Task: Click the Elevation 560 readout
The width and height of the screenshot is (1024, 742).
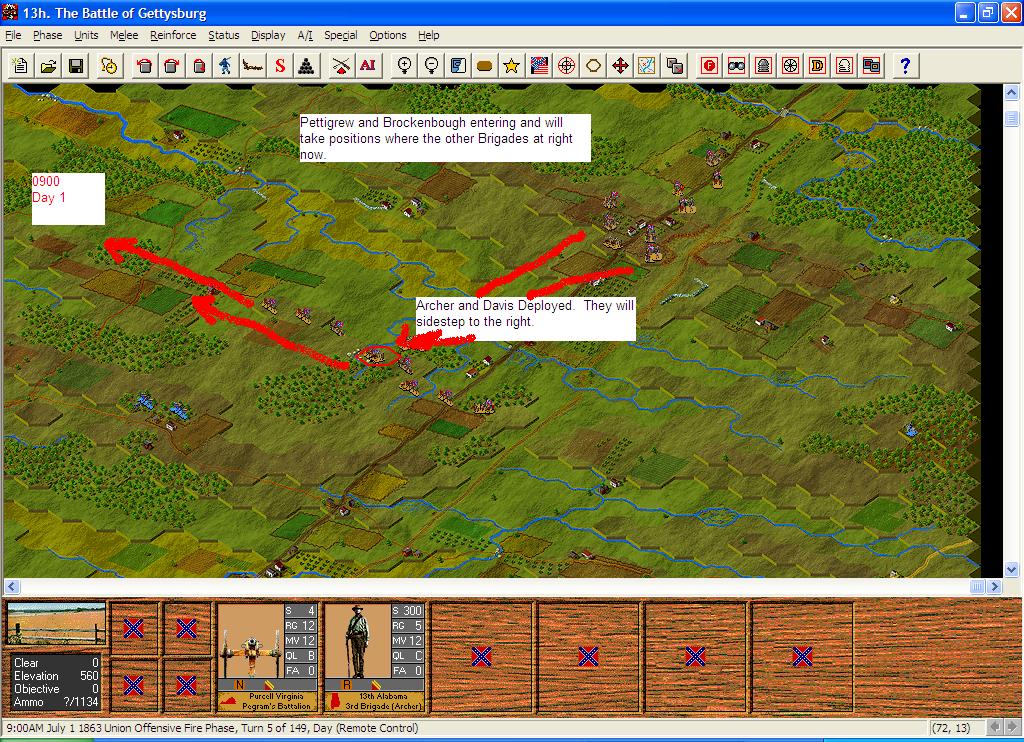Action: point(56,676)
